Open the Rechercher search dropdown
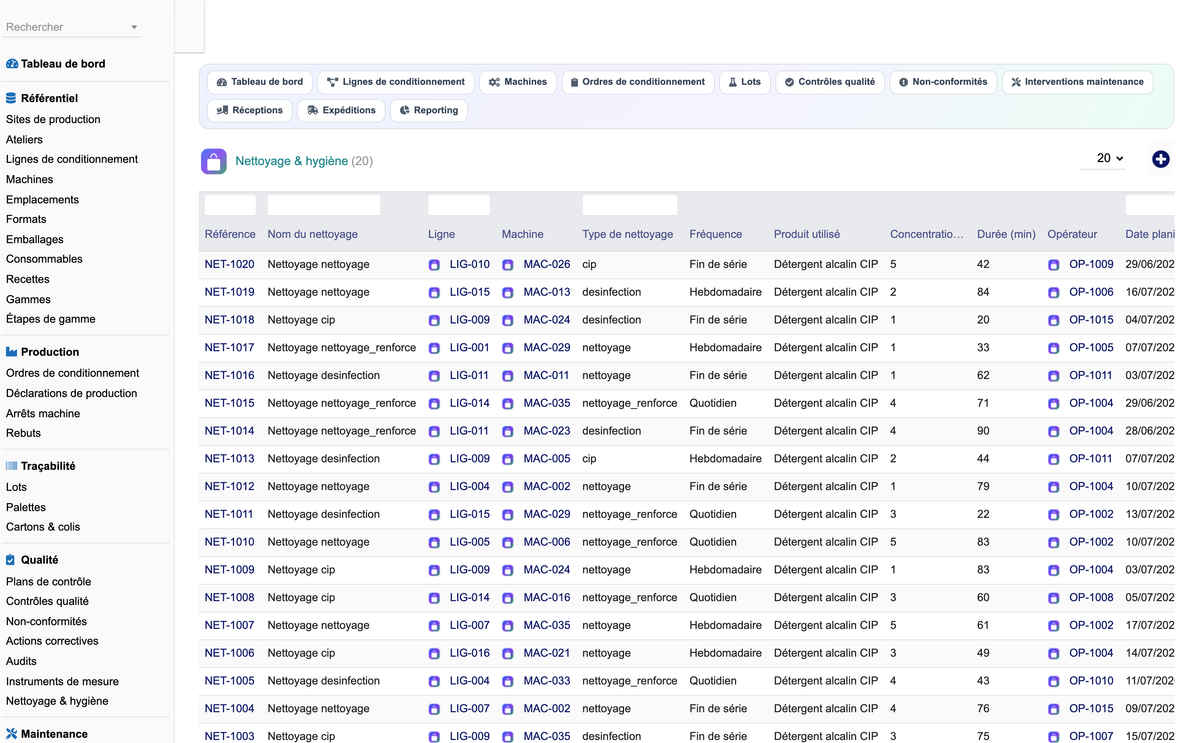The image size is (1200, 743). tap(72, 27)
